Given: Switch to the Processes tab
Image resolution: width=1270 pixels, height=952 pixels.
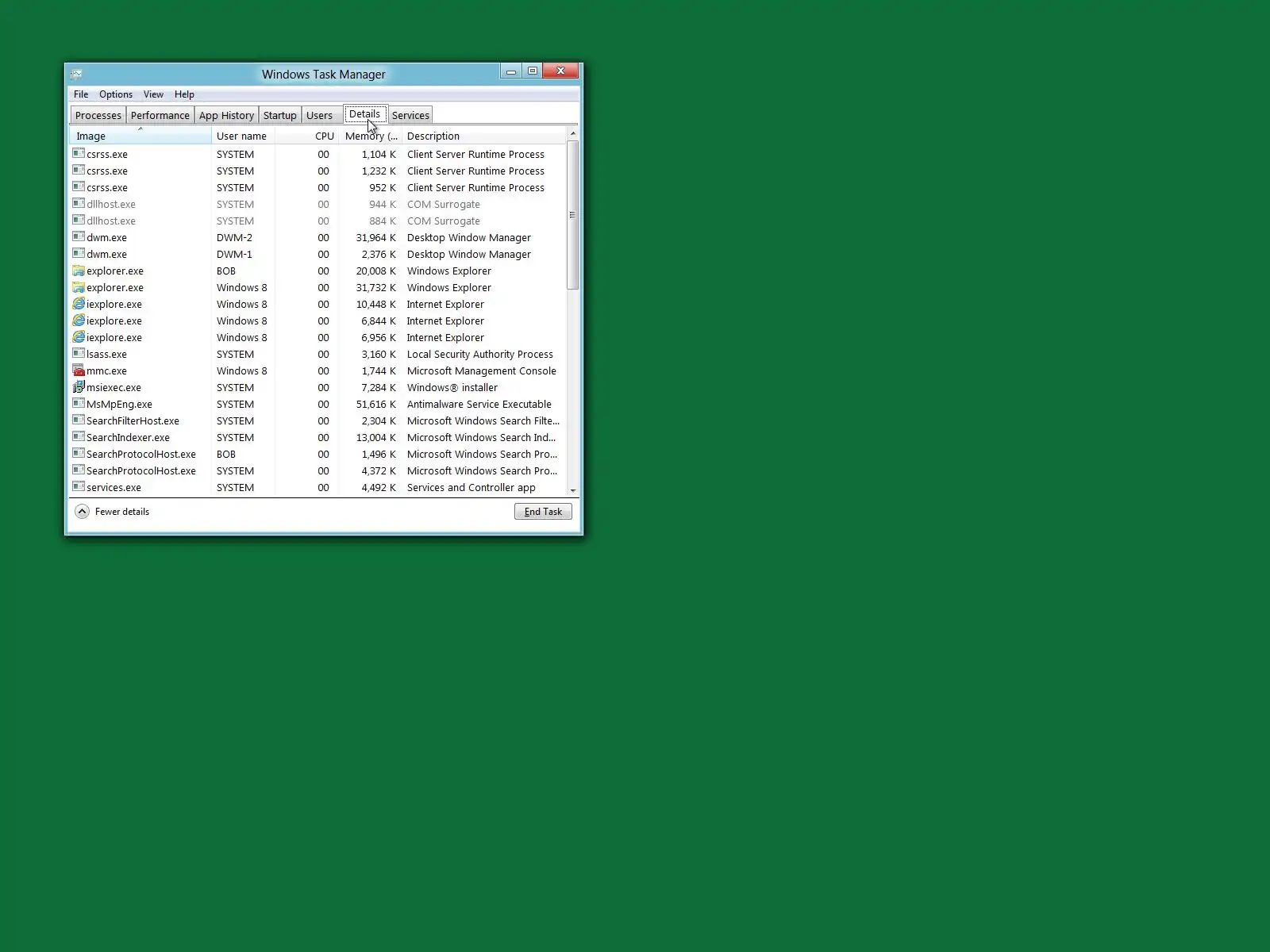Looking at the screenshot, I should pyautogui.click(x=98, y=115).
